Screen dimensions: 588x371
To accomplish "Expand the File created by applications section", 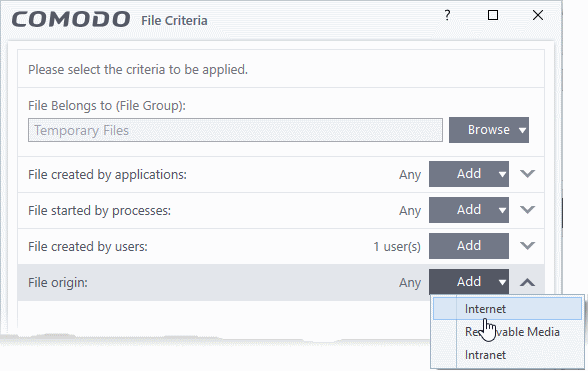I will click(x=527, y=174).
